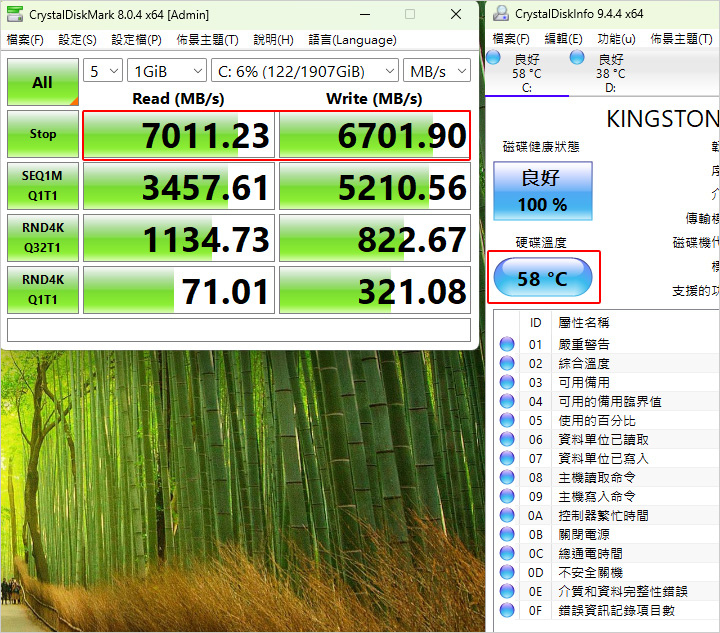Click status orb for attribute 08 主機讀取命令
Screen dimensions: 720x633
tap(507, 477)
